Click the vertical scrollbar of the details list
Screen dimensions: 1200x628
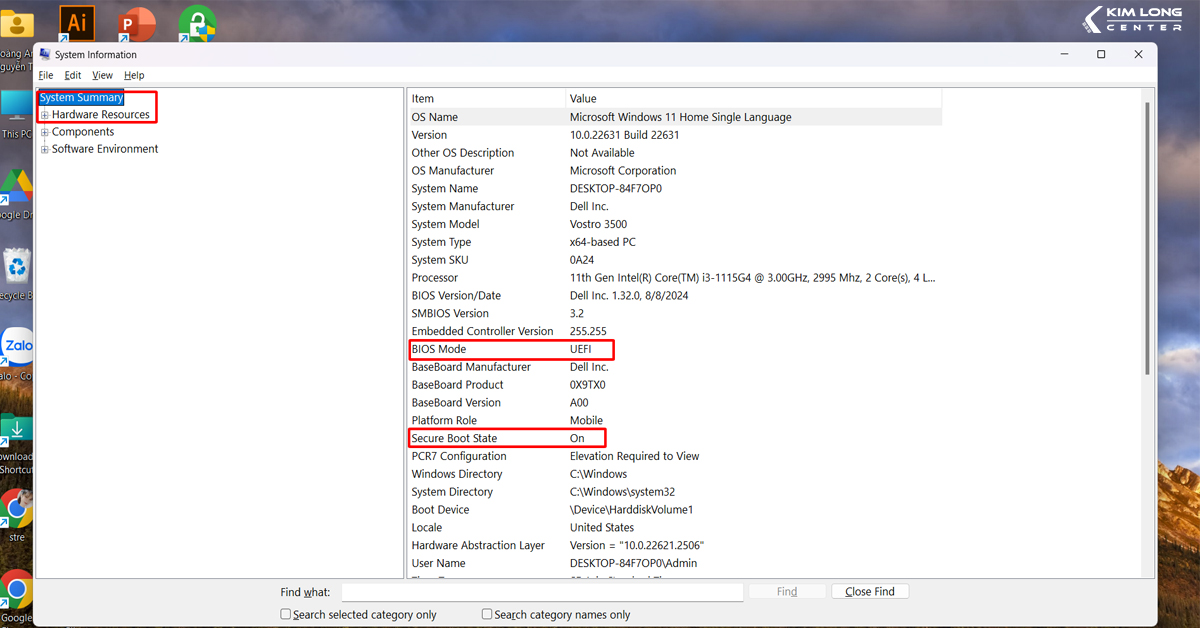coord(1147,240)
